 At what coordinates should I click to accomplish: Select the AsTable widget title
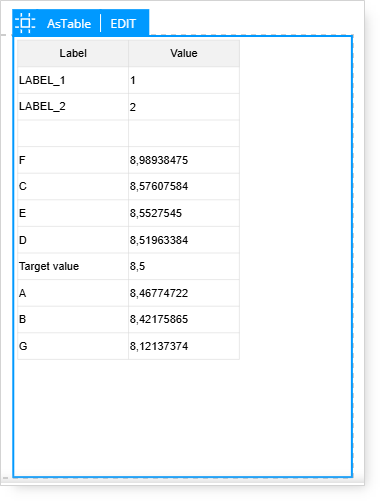click(69, 24)
